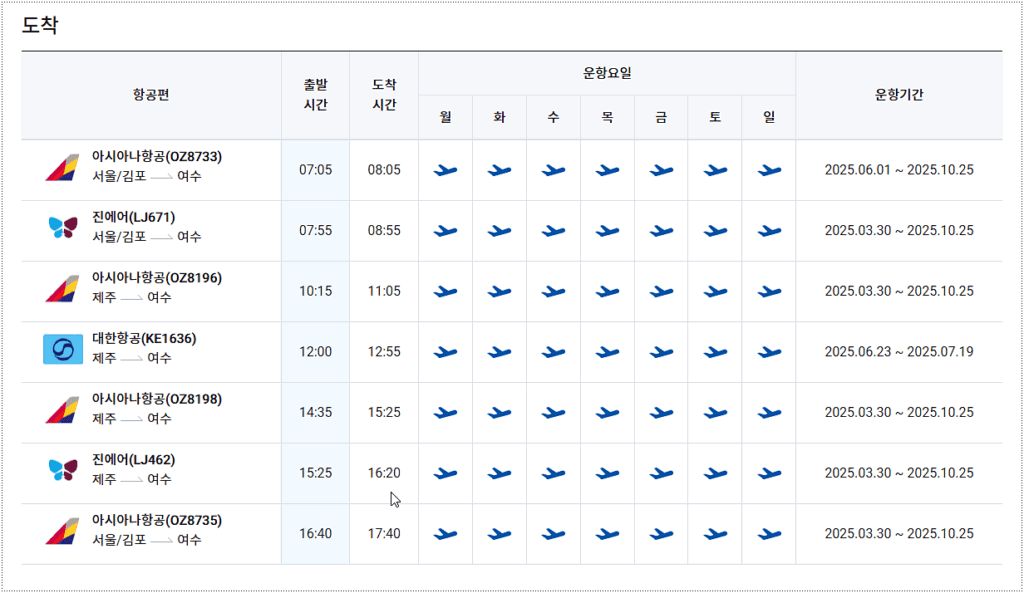Click the Friday (금) plane icon for OZ8196
1024x593 pixels.
(661, 292)
